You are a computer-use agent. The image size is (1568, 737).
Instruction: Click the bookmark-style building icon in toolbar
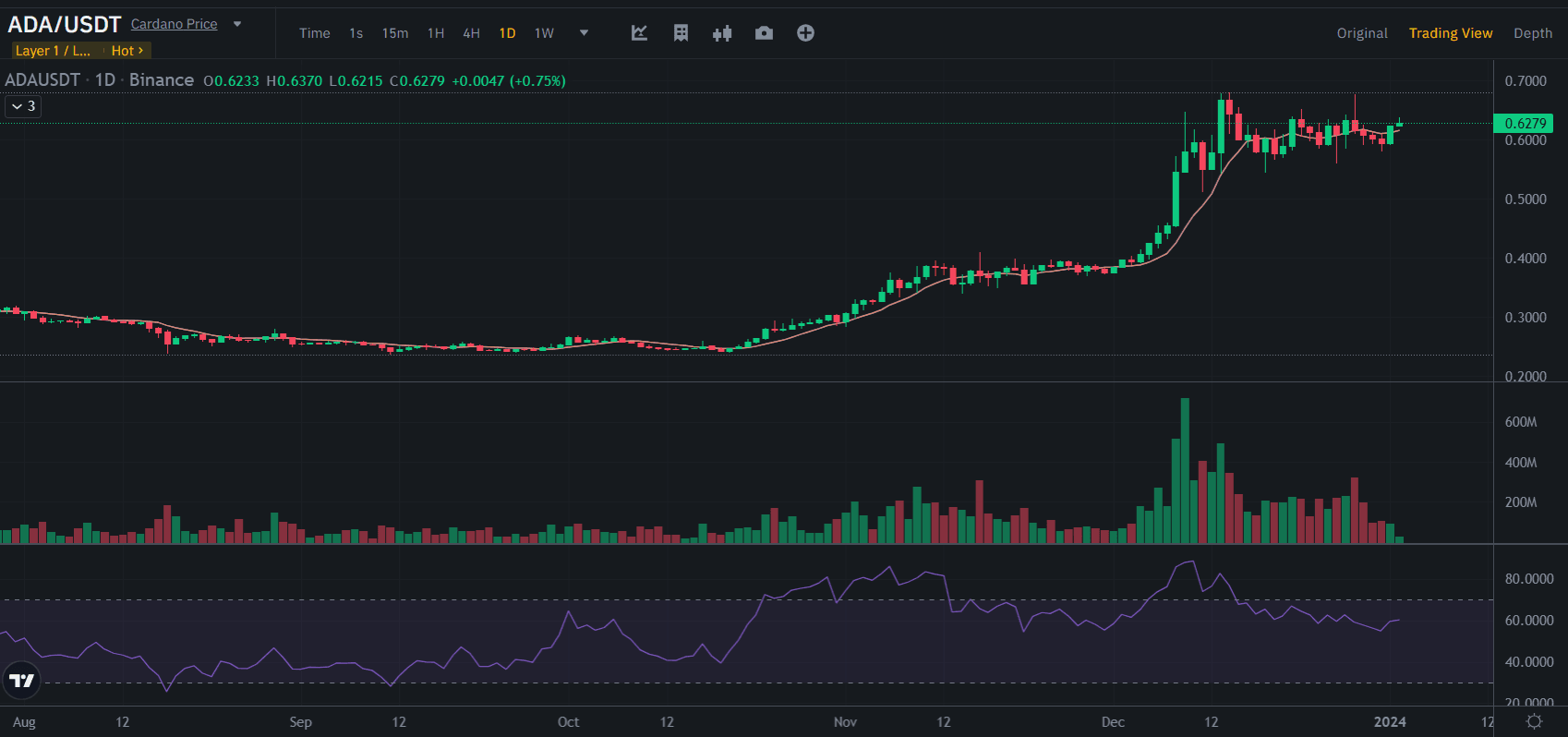click(x=681, y=33)
